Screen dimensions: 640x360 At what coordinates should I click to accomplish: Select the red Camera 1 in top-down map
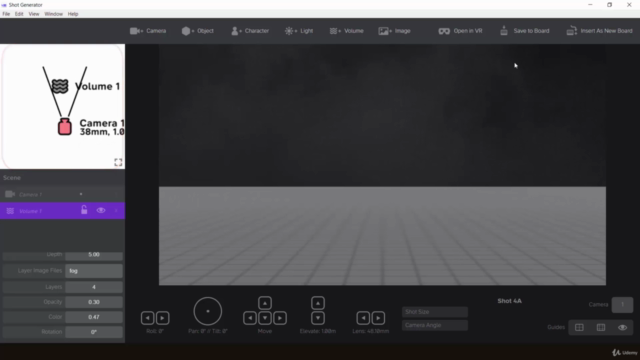click(64, 127)
